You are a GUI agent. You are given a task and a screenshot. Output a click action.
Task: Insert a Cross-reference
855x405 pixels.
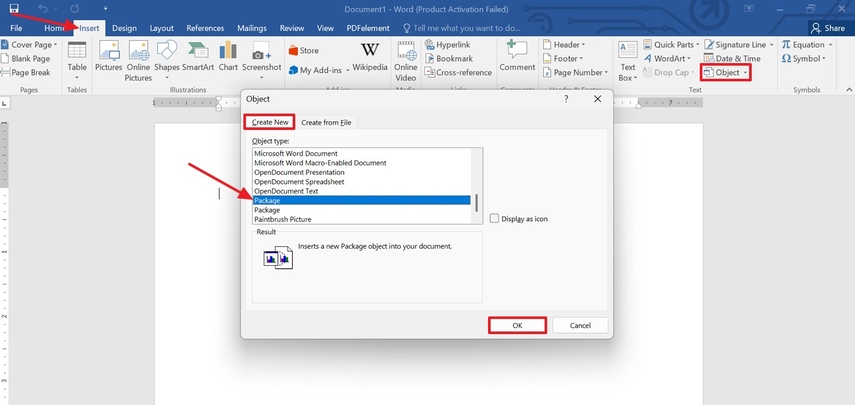(457, 72)
